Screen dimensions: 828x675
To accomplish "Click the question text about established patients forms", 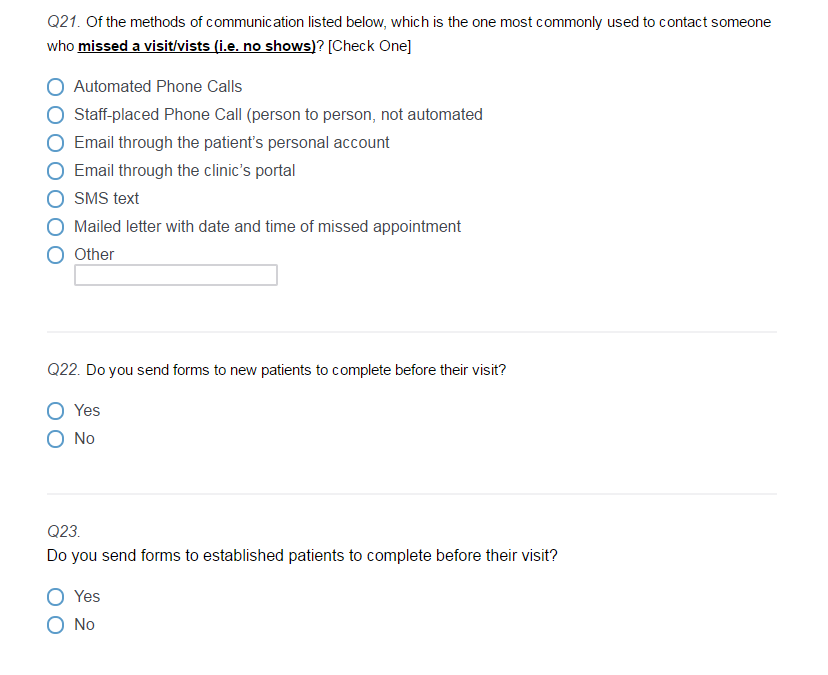I will click(302, 555).
